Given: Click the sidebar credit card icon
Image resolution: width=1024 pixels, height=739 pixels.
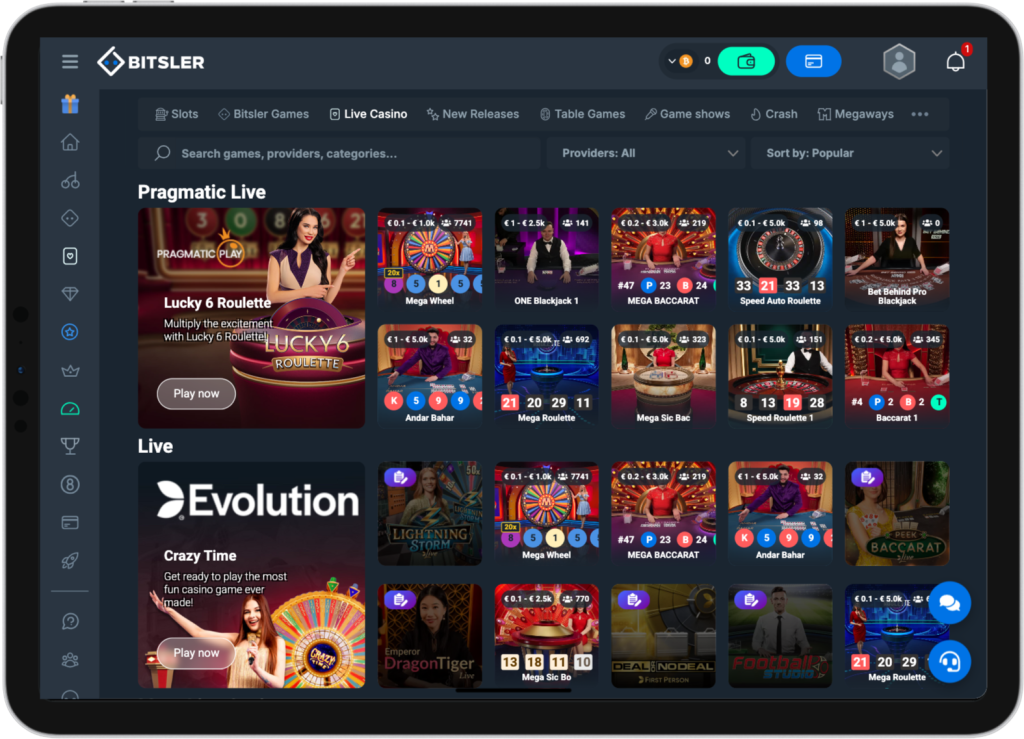Looking at the screenshot, I should click(x=70, y=522).
